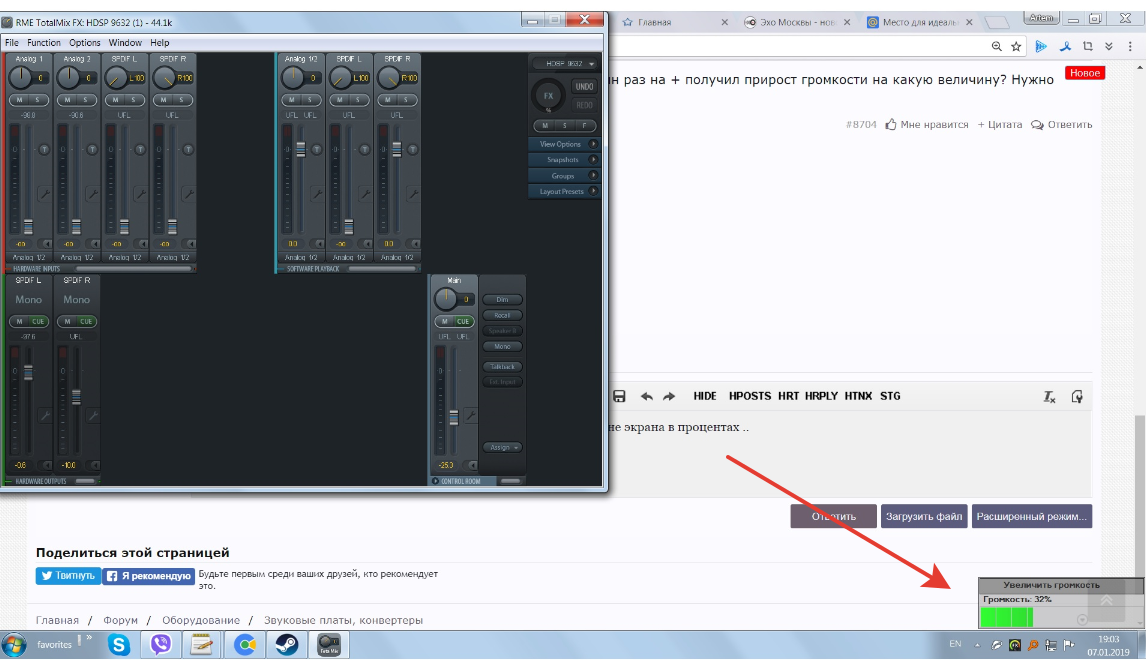Screen dimensions: 1146x660
Task: Expand Analog 1 channel with its arrow button
Action: pos(47,244)
